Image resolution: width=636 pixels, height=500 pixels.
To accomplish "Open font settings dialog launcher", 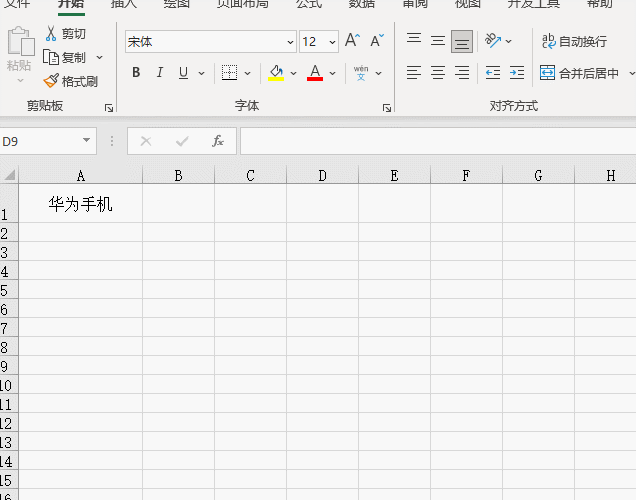I will click(x=387, y=107).
